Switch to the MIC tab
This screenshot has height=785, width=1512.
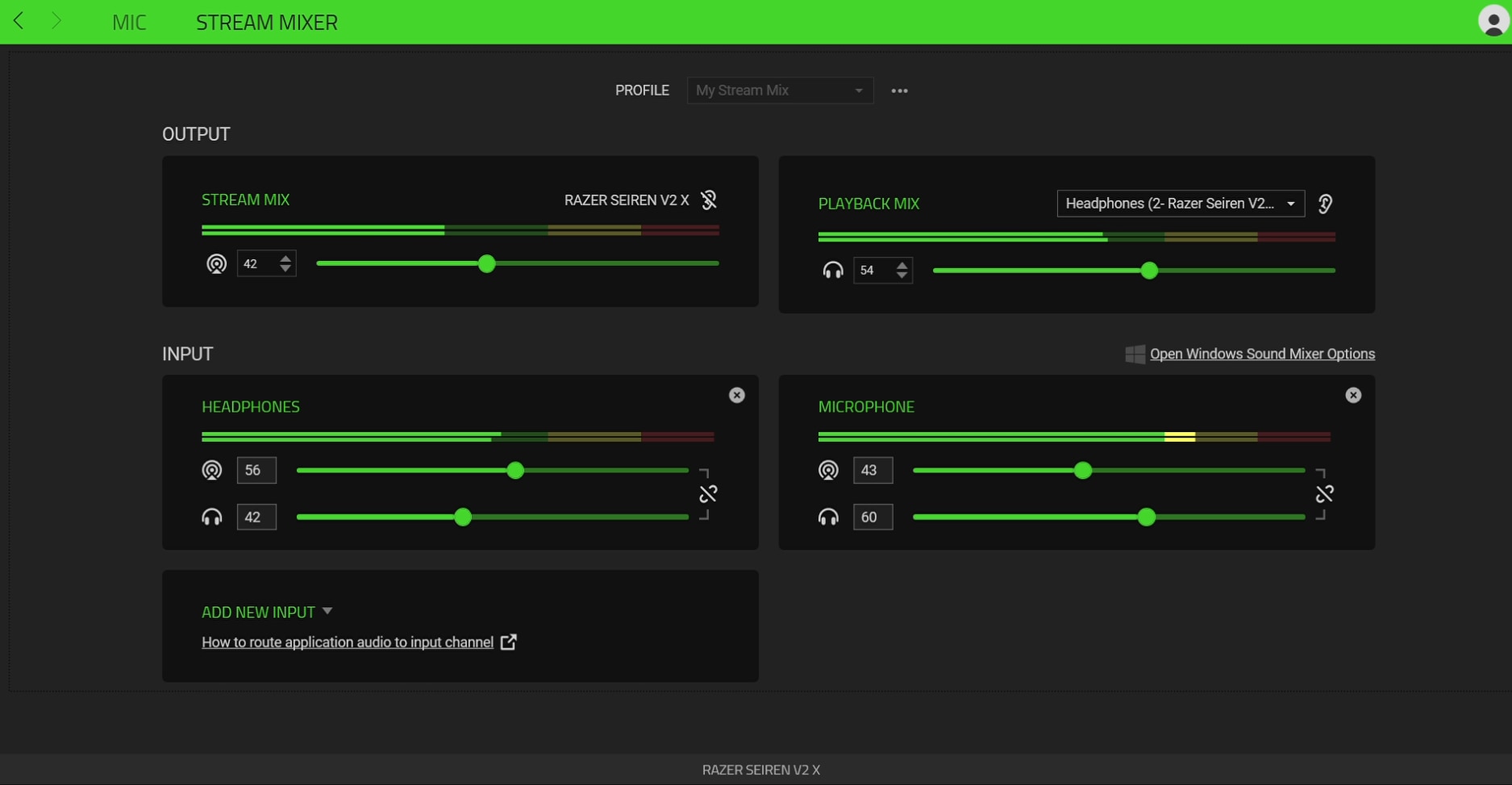(129, 23)
